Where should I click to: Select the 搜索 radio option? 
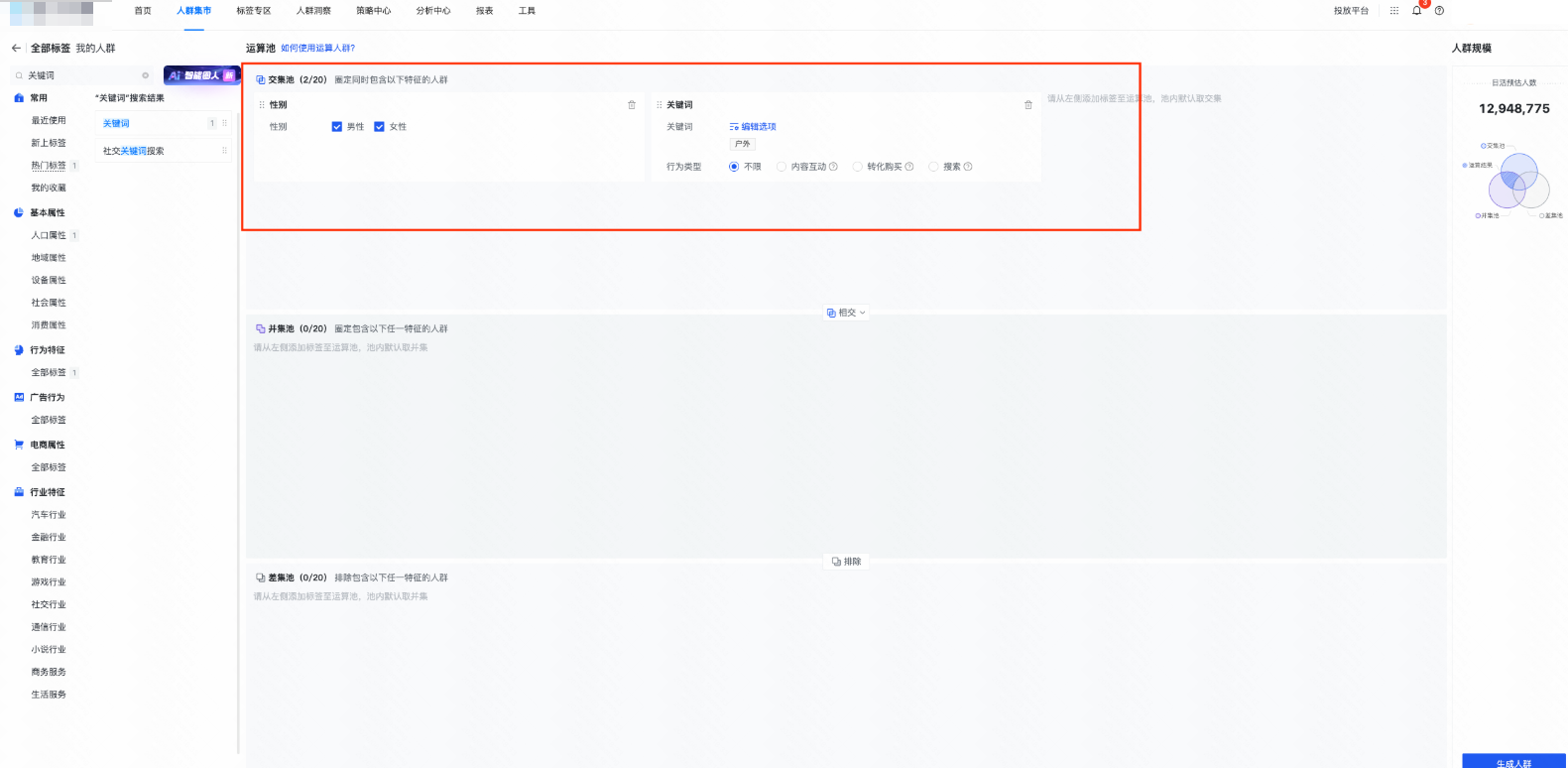point(933,167)
